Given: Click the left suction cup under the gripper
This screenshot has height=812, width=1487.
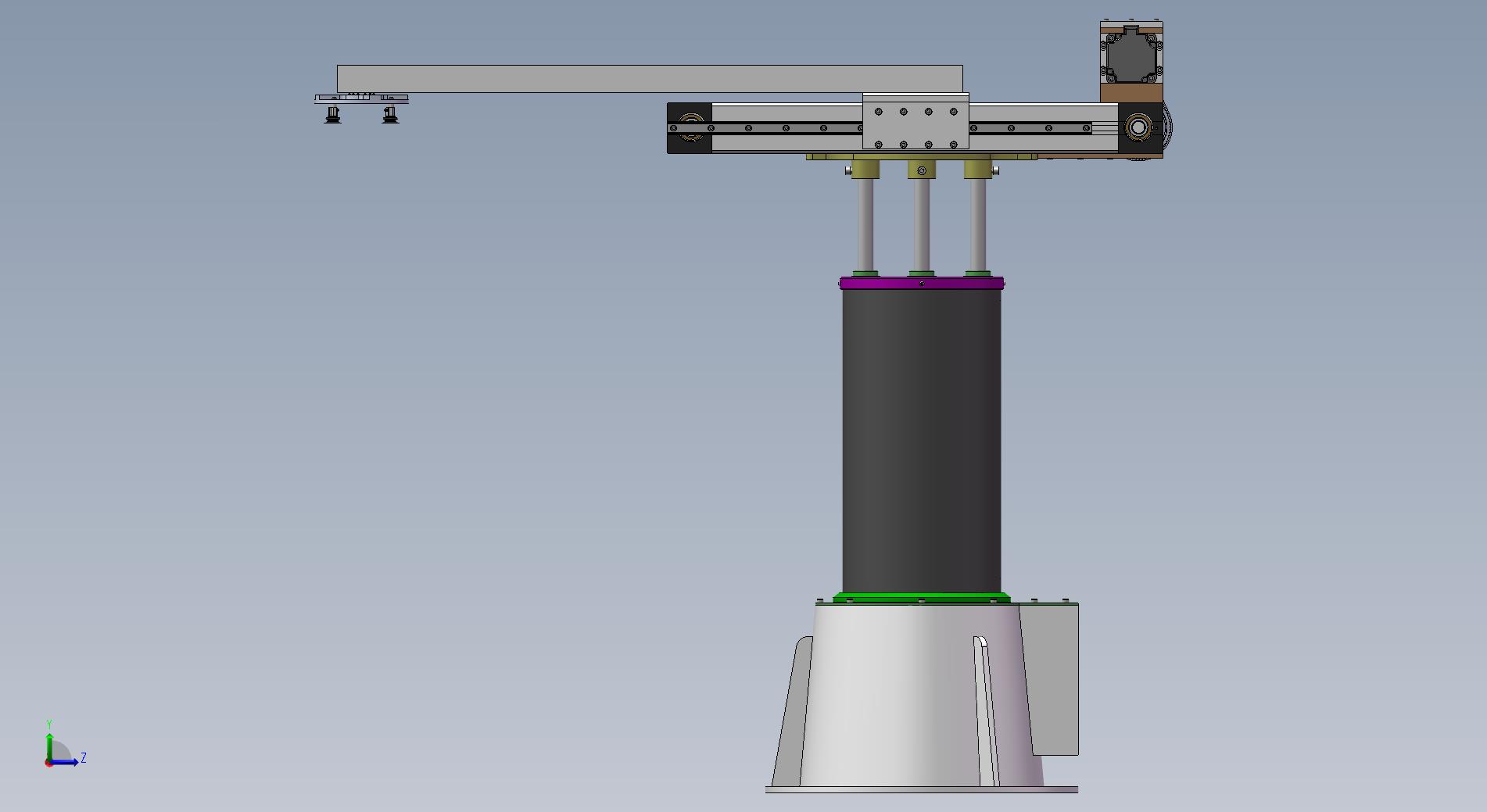Looking at the screenshot, I should (x=332, y=115).
